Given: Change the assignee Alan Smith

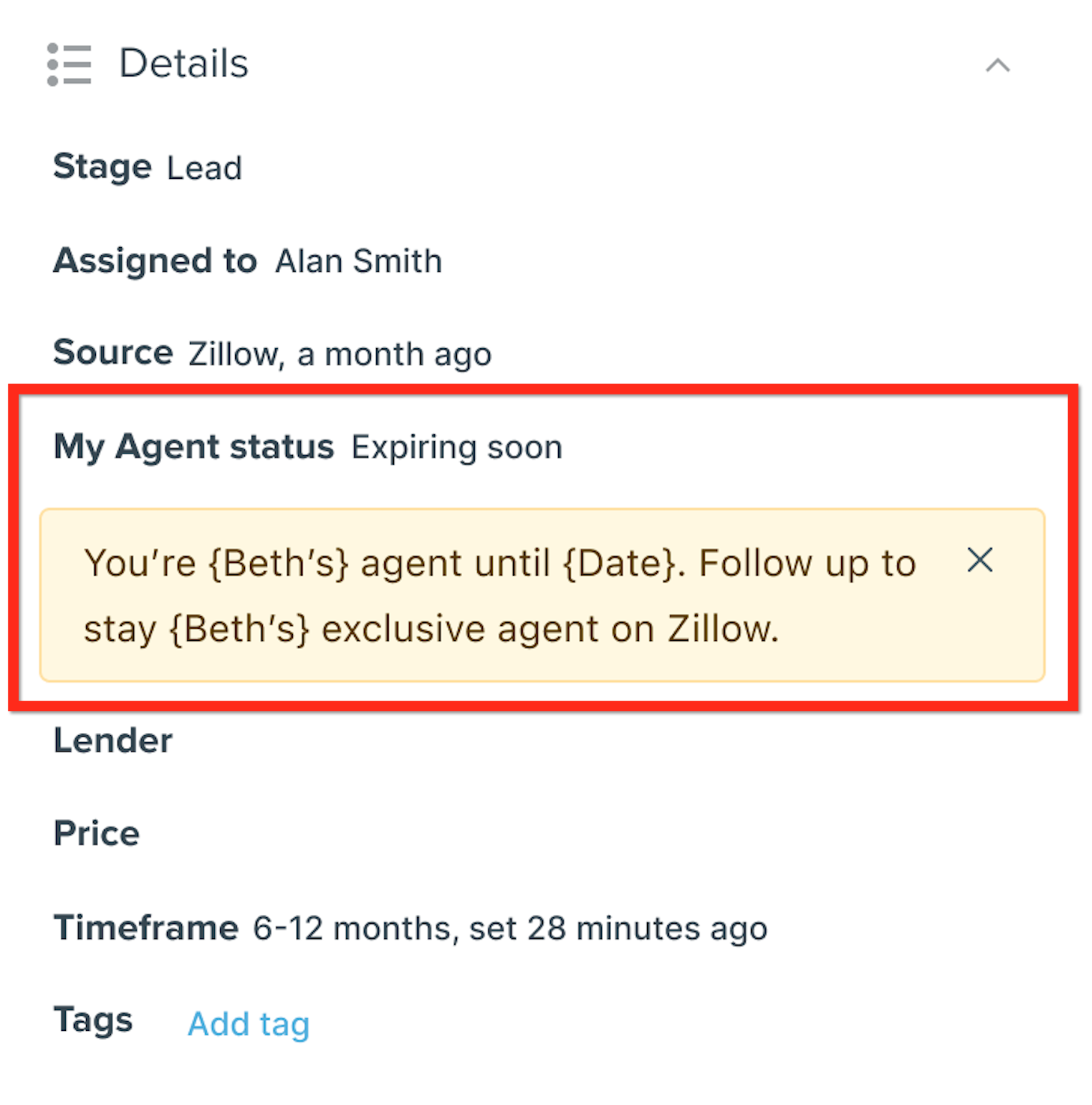Looking at the screenshot, I should point(359,262).
